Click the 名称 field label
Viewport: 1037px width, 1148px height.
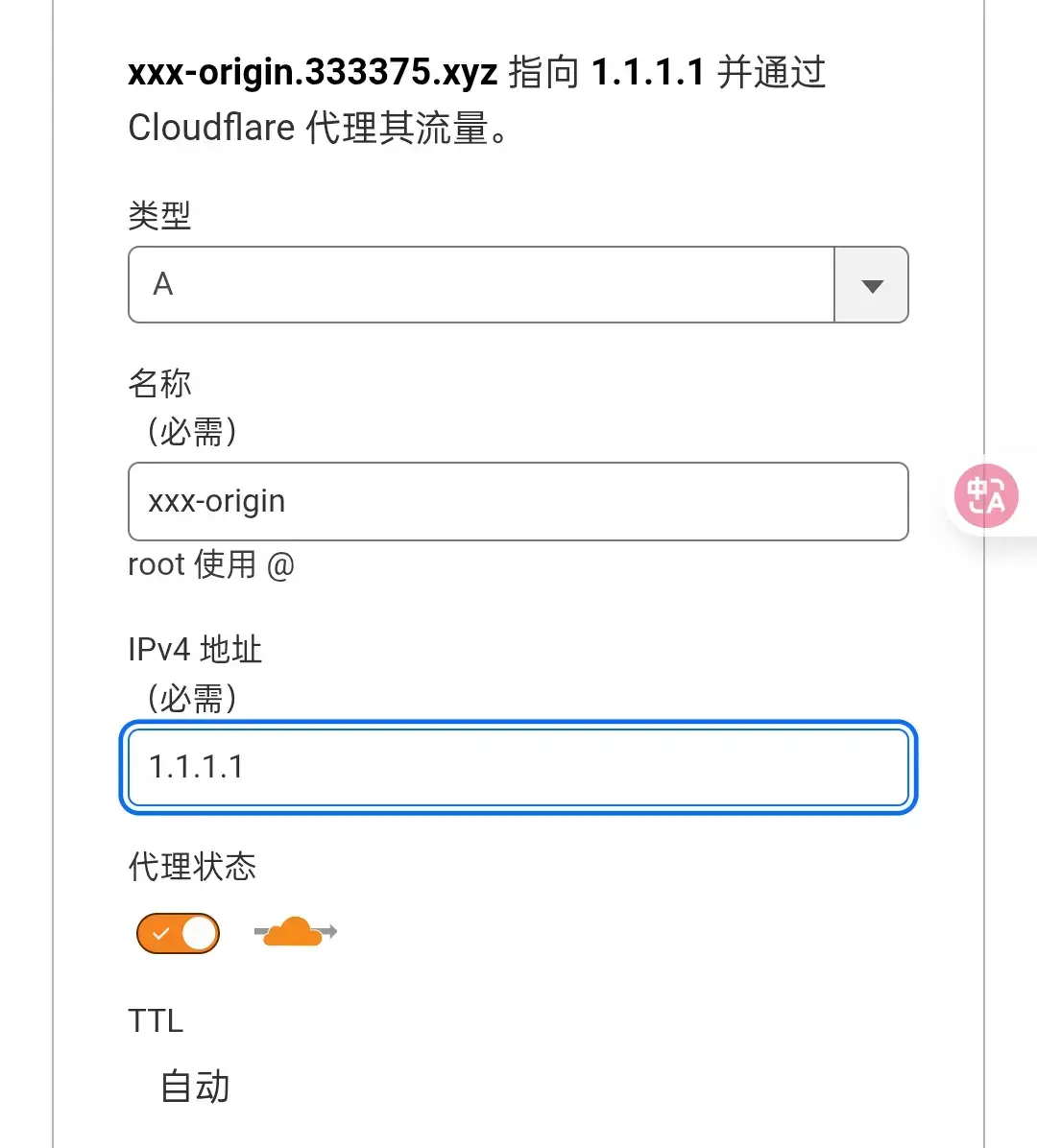tap(159, 383)
